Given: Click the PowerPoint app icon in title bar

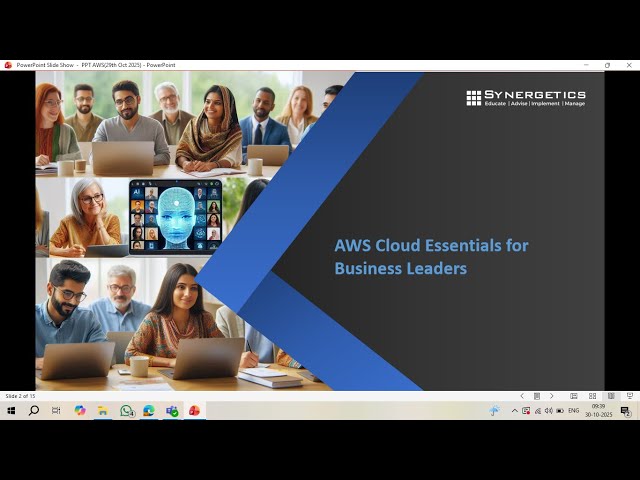Looking at the screenshot, I should (x=8, y=65).
